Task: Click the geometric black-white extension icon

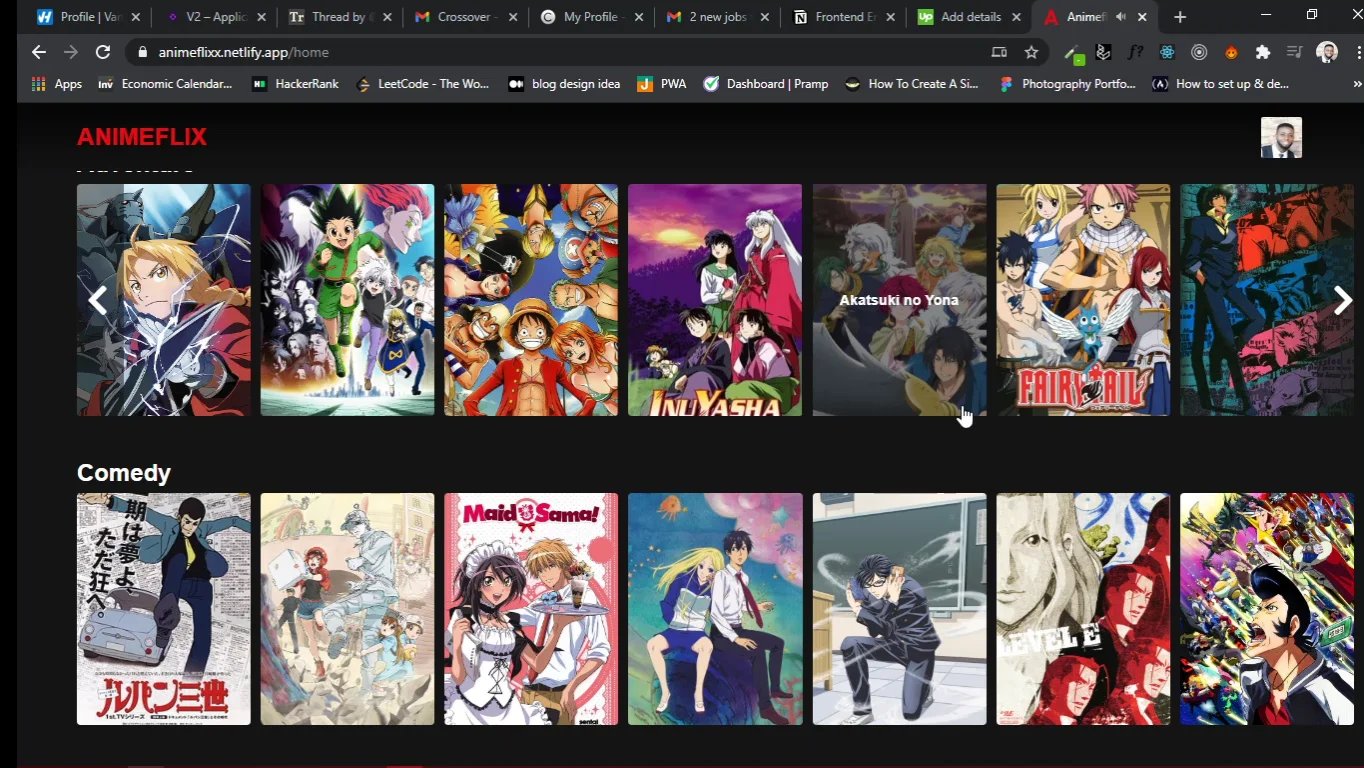Action: 1104,52
